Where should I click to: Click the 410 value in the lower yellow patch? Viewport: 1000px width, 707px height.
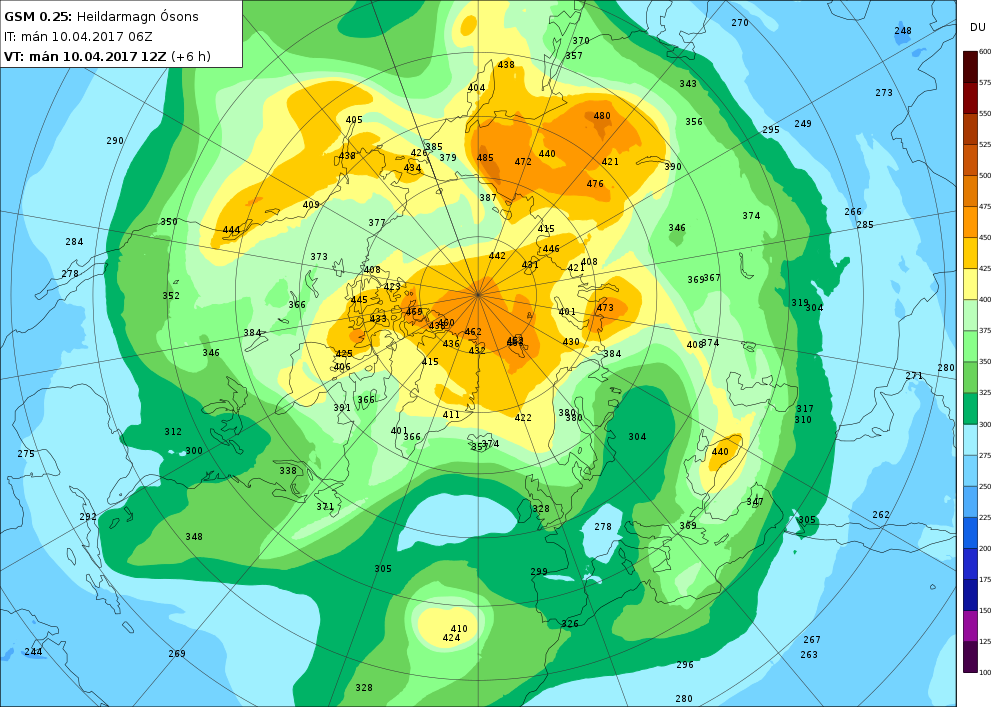coord(459,629)
